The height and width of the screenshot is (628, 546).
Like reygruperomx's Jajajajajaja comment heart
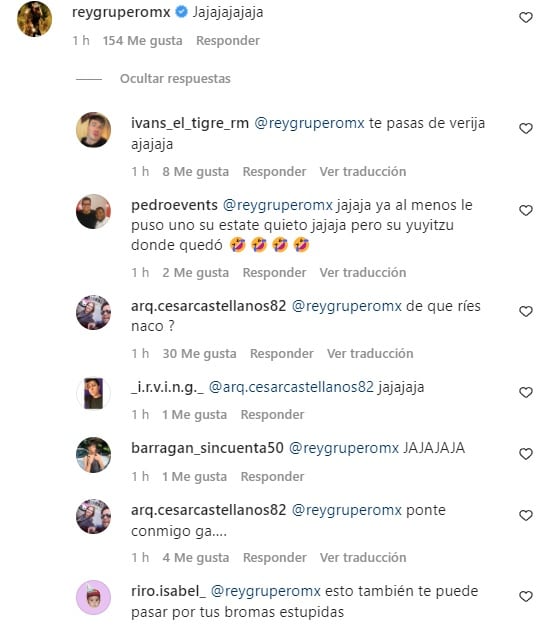click(526, 18)
